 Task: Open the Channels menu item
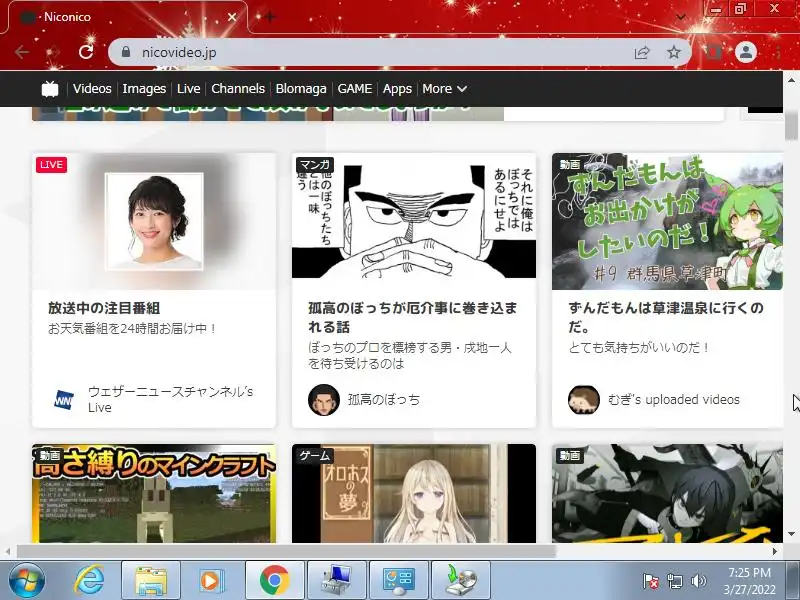click(x=238, y=89)
